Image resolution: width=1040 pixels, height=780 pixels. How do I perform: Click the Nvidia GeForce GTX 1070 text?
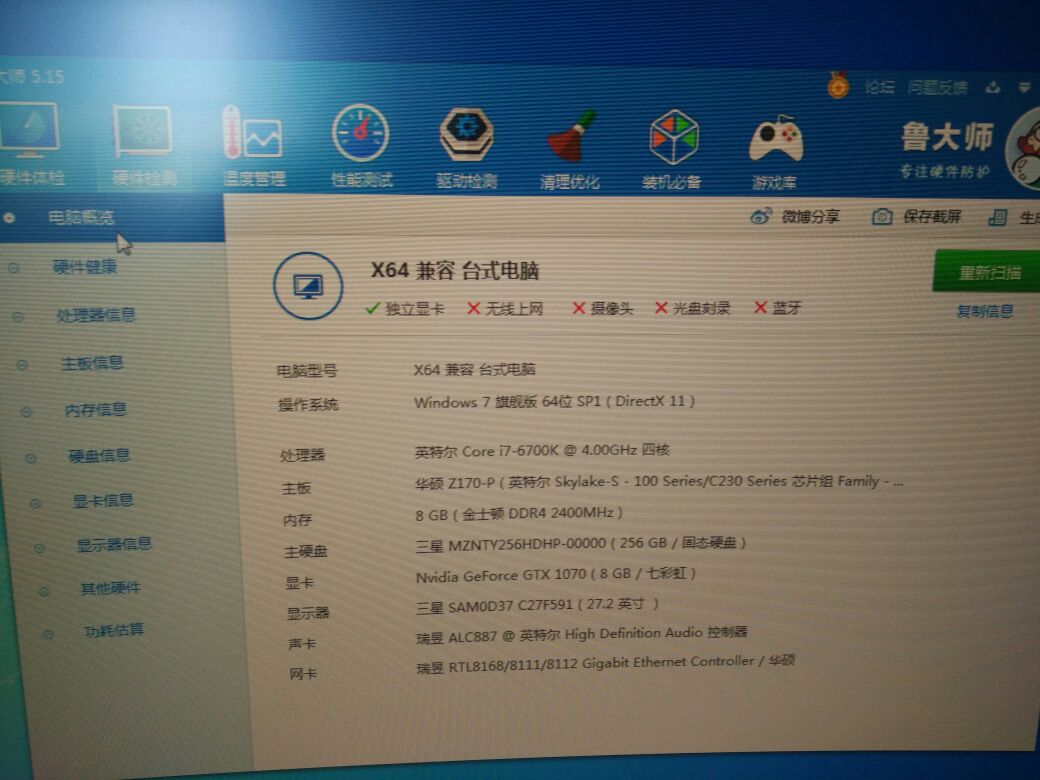click(556, 574)
